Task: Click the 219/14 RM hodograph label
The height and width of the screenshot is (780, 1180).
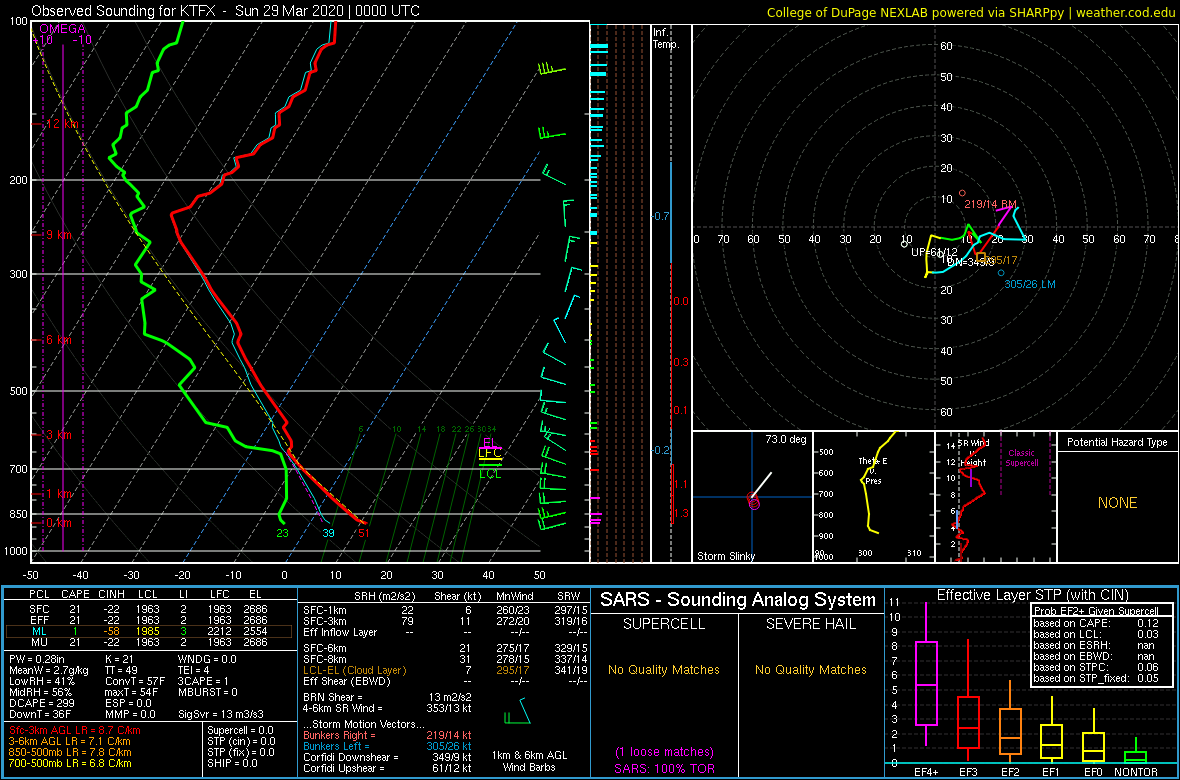Action: [x=990, y=204]
